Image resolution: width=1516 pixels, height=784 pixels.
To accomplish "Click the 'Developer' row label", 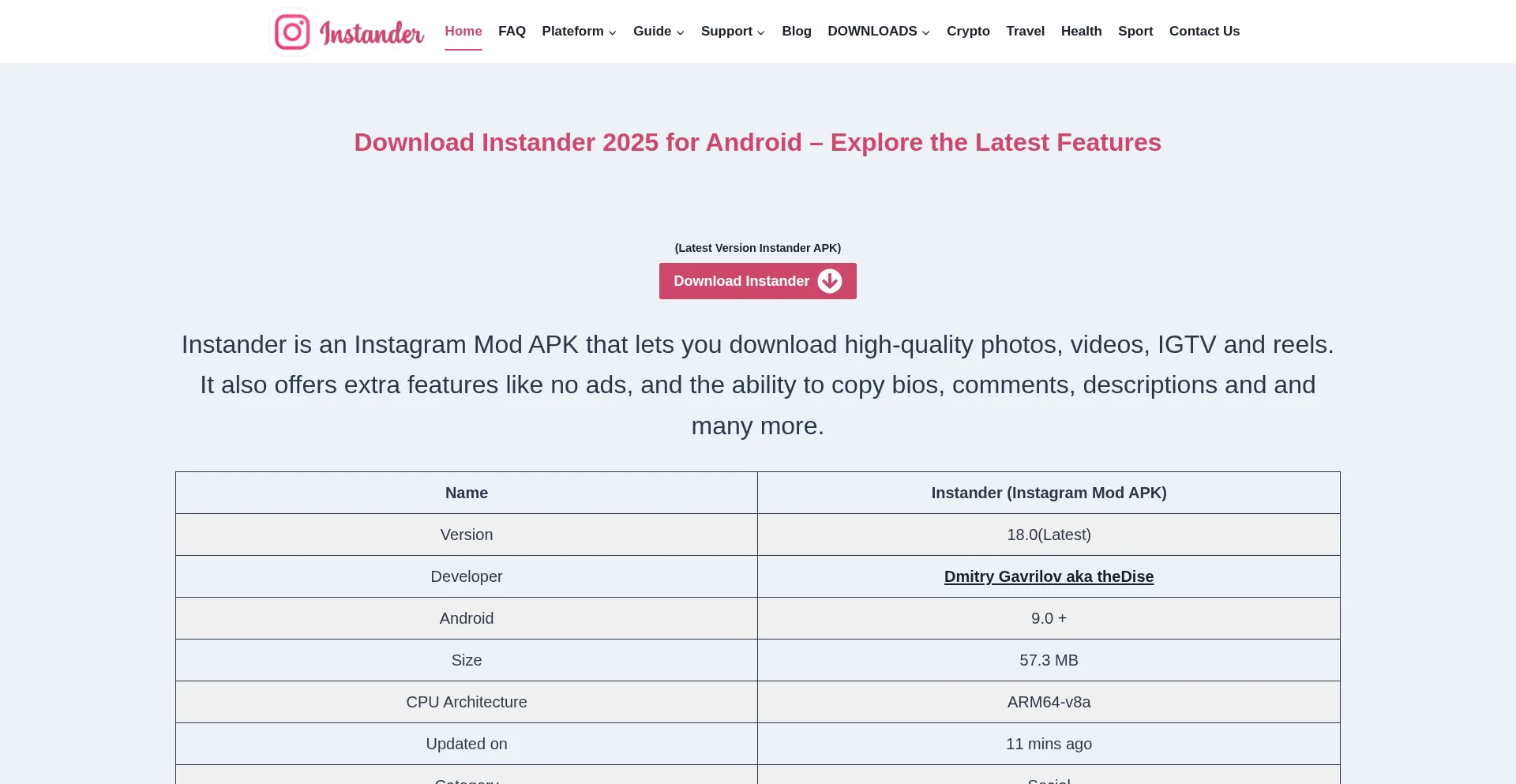I will (x=467, y=576).
